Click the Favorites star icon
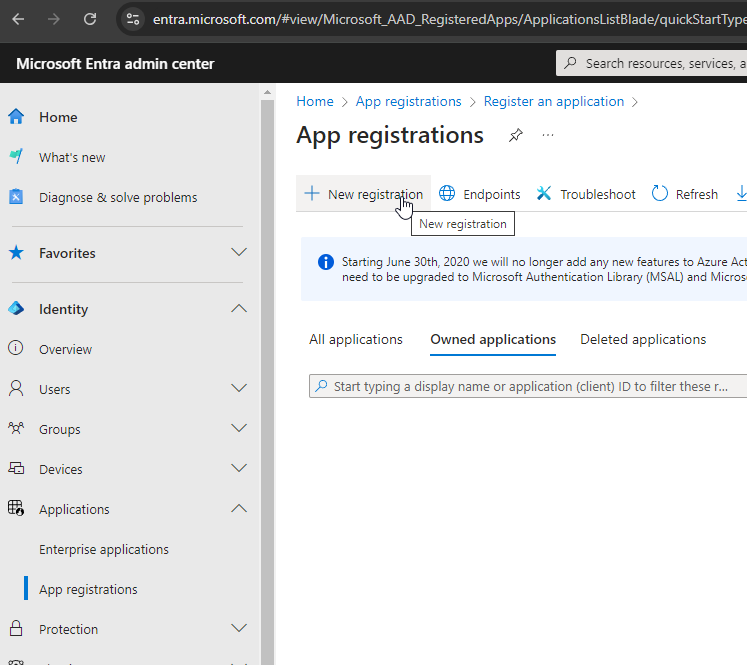Viewport: 747px width, 665px height. click(16, 252)
